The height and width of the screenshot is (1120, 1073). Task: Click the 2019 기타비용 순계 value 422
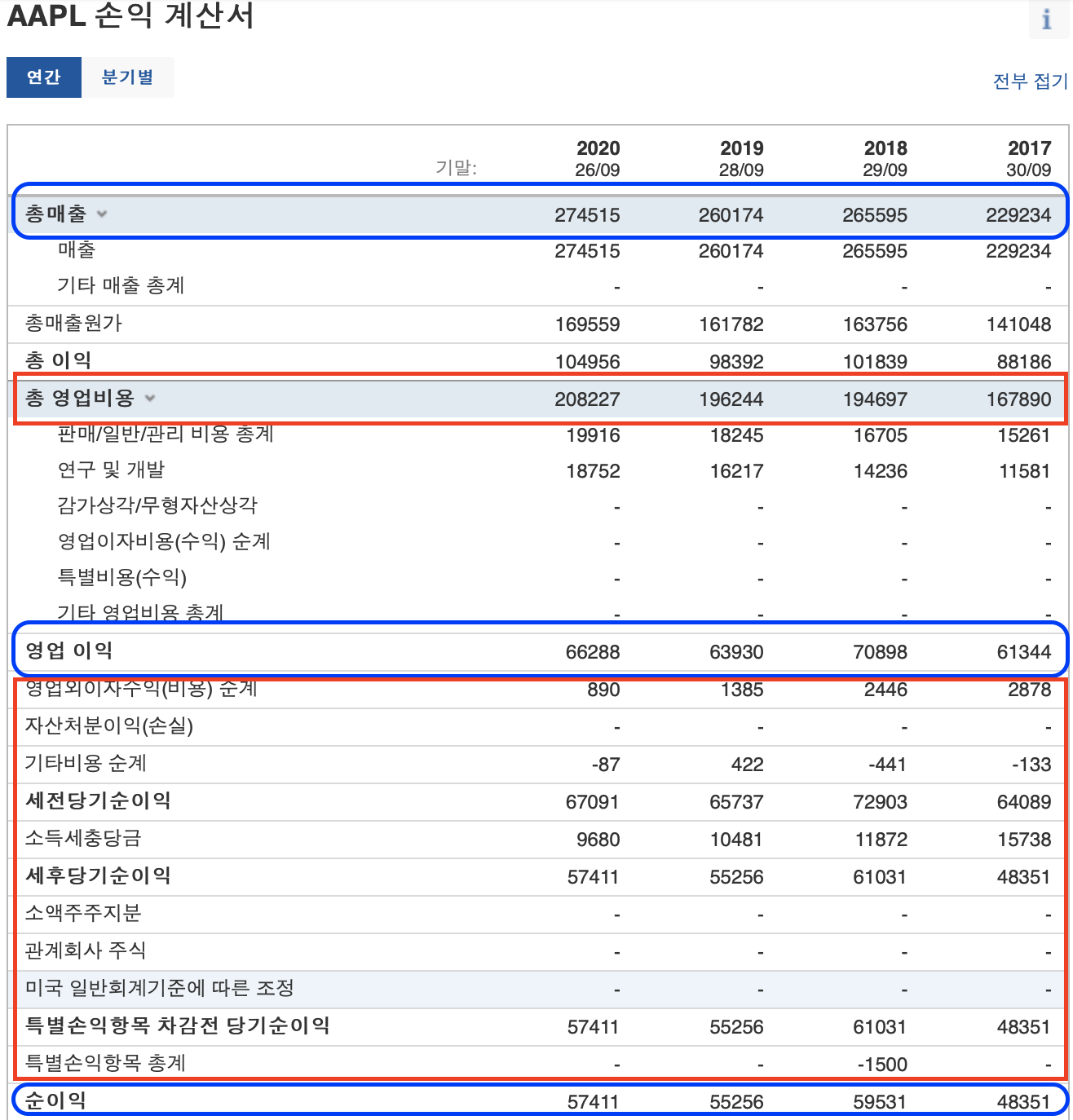748,765
